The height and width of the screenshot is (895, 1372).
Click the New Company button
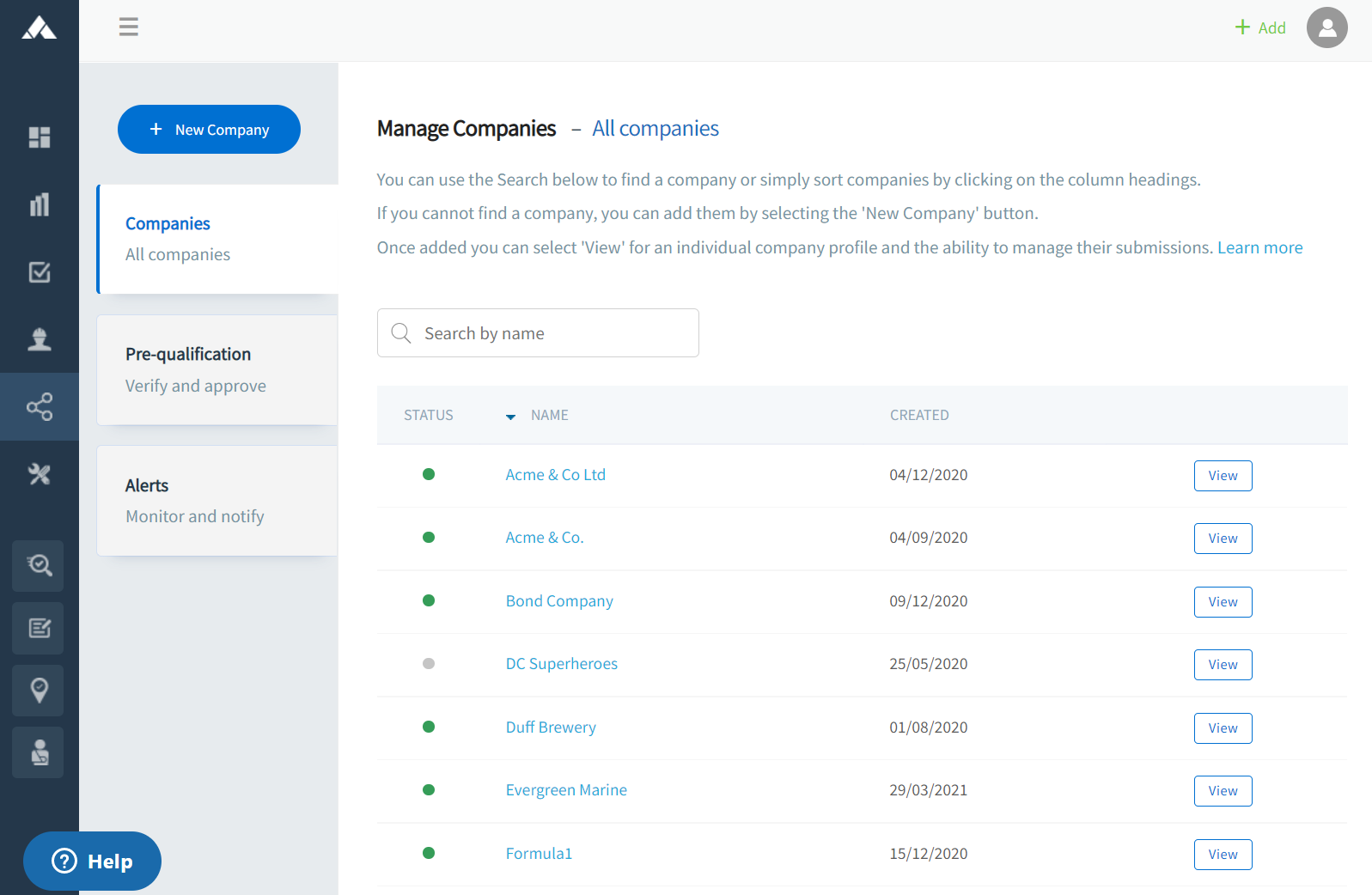(209, 130)
